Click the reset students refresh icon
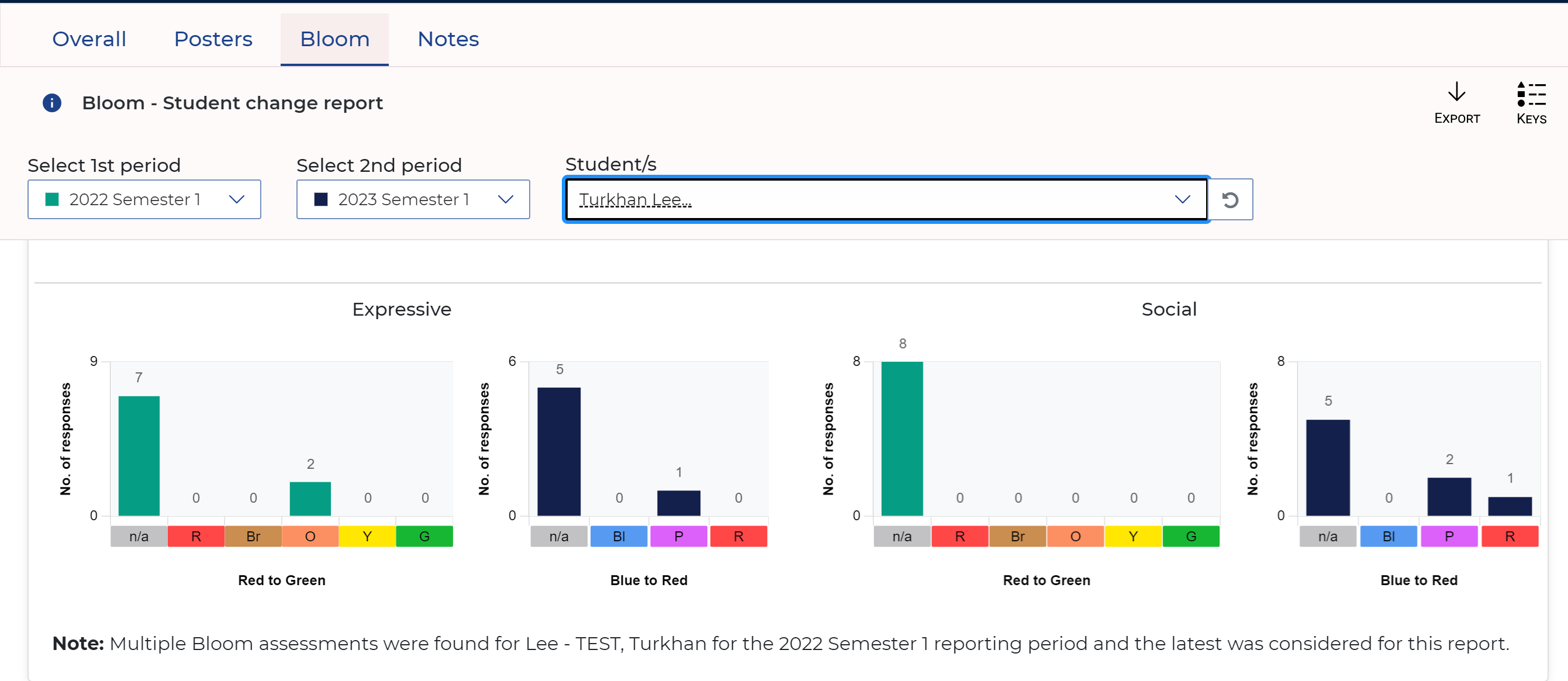1568x681 pixels. 1230,199
